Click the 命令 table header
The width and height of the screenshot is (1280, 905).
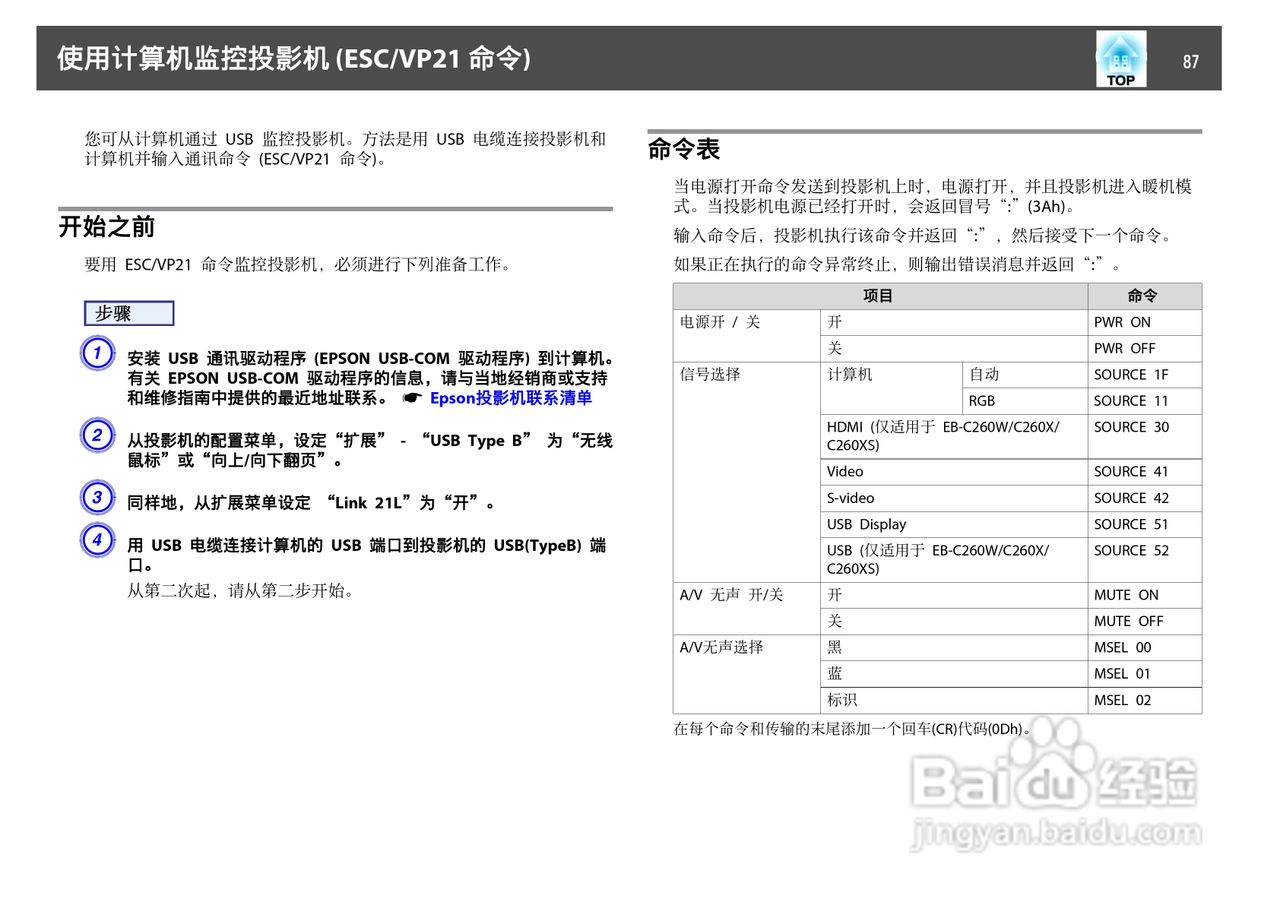(1143, 296)
